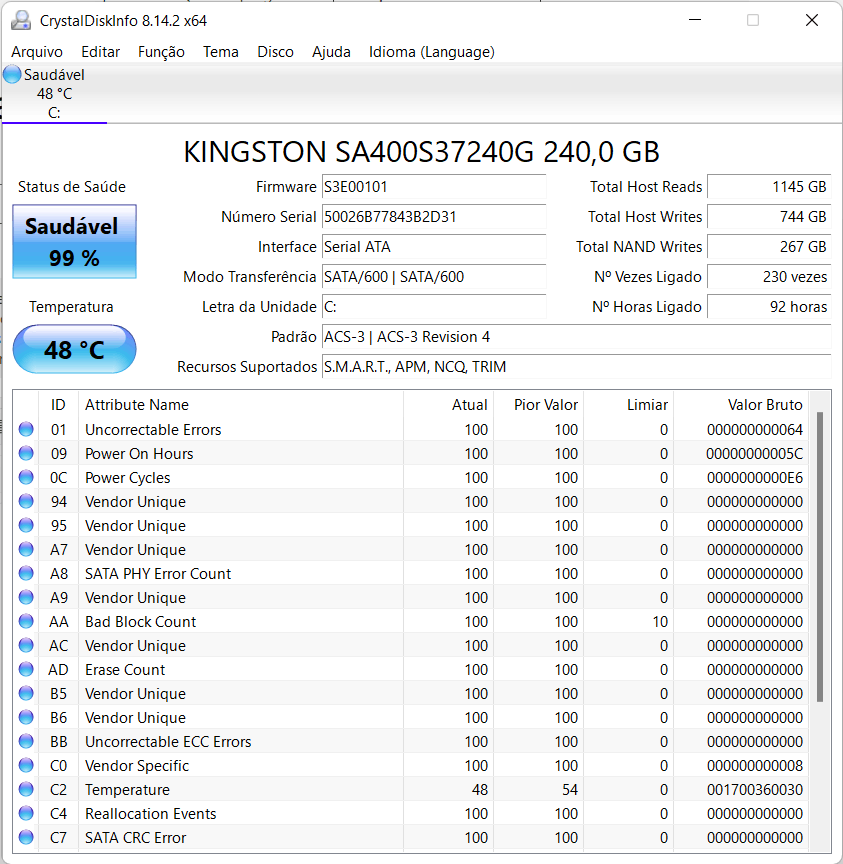Image resolution: width=843 pixels, height=864 pixels.
Task: Click the status orb for Erase Count row
Action: (26, 669)
